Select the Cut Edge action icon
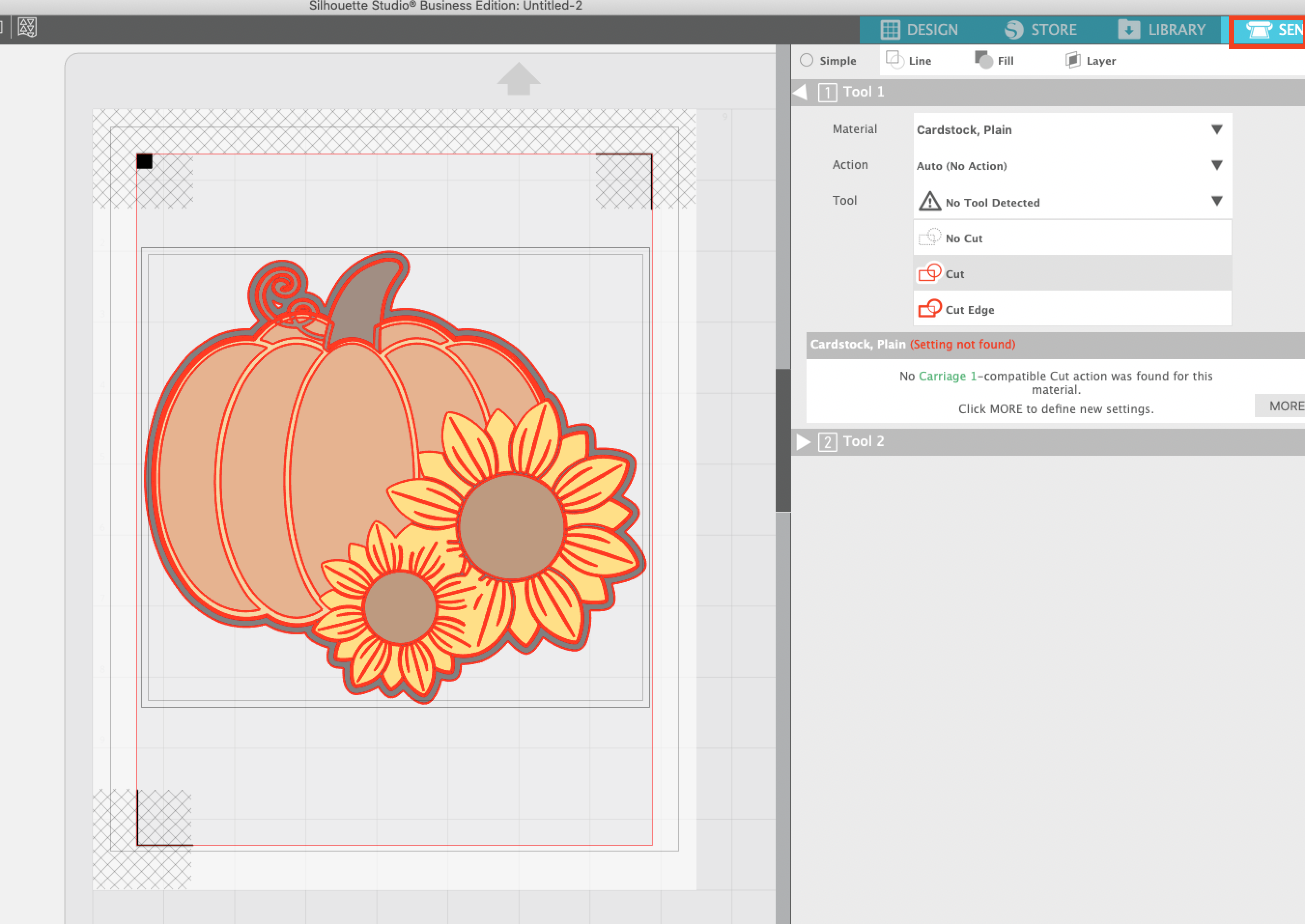Image resolution: width=1305 pixels, height=924 pixels. 930,309
